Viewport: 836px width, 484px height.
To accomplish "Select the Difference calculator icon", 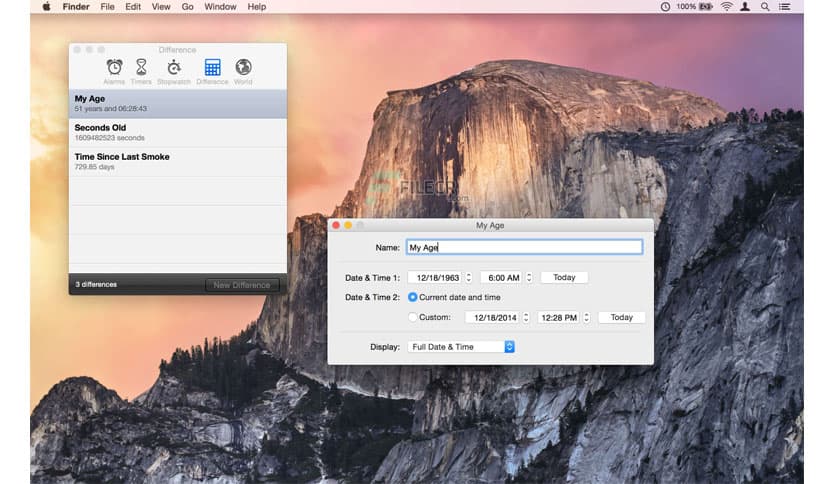I will coord(212,67).
